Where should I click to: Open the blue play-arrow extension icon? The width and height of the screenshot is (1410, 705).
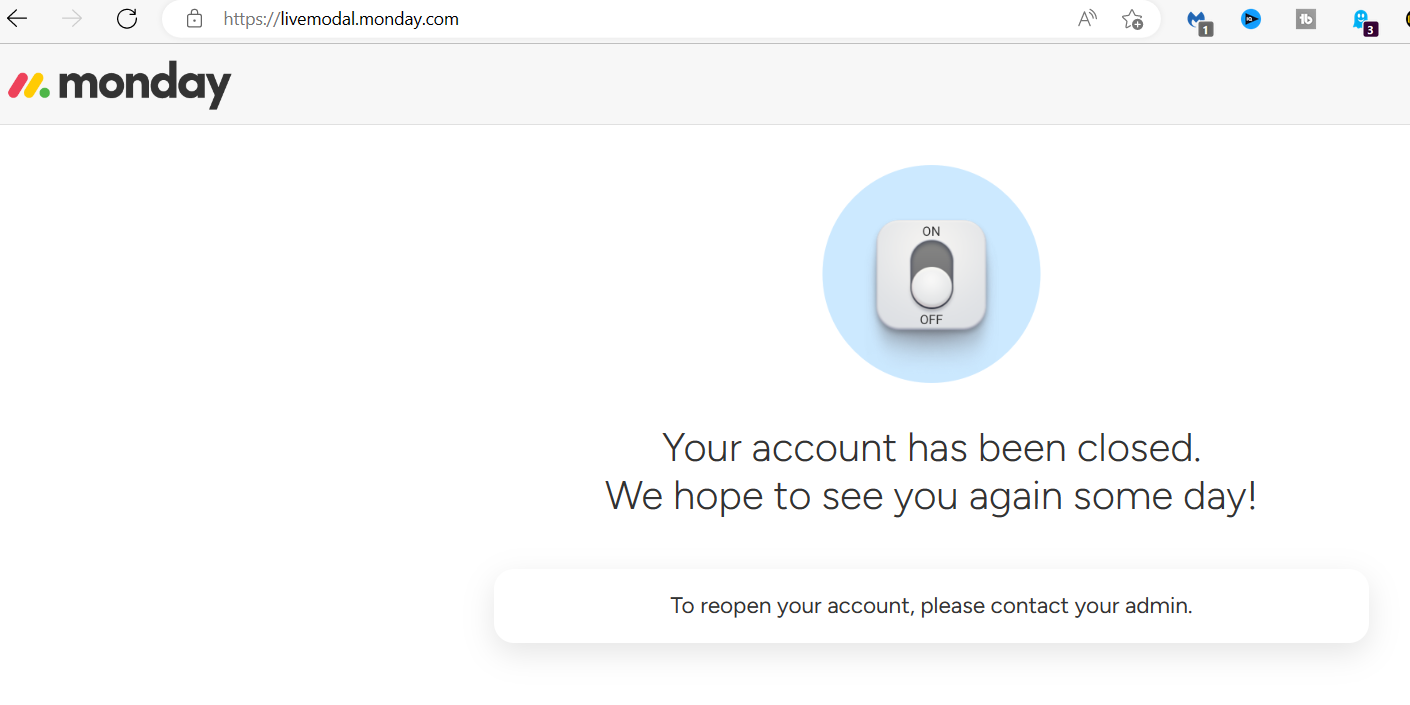pos(1251,19)
